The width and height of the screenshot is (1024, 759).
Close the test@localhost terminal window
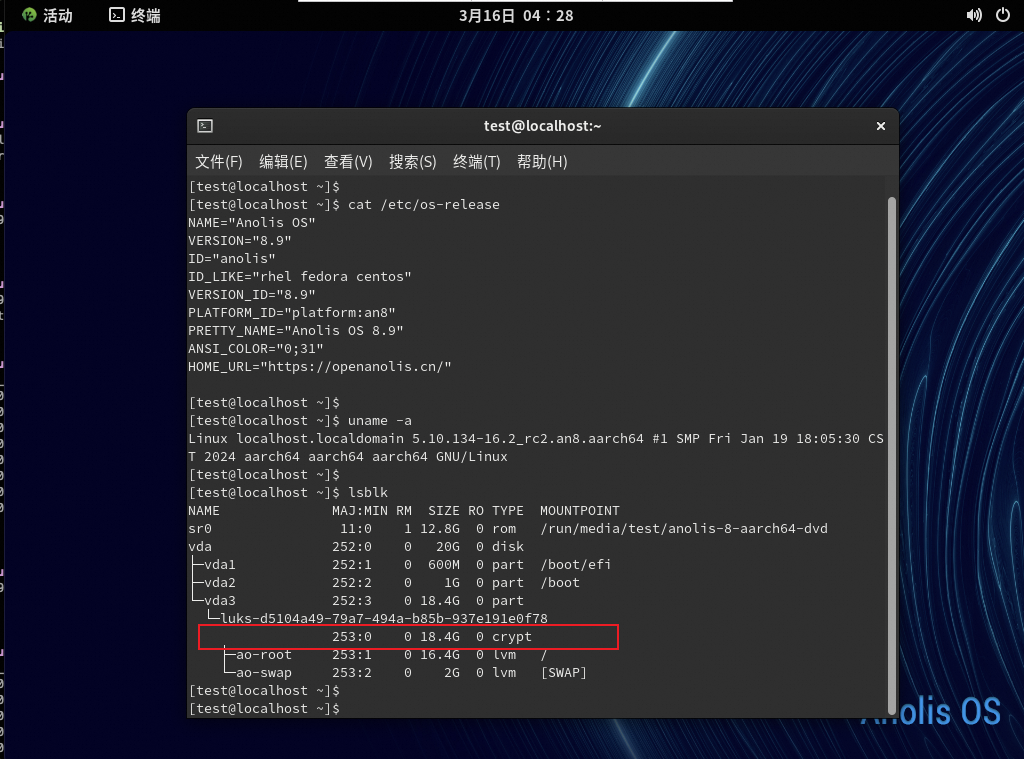(881, 126)
